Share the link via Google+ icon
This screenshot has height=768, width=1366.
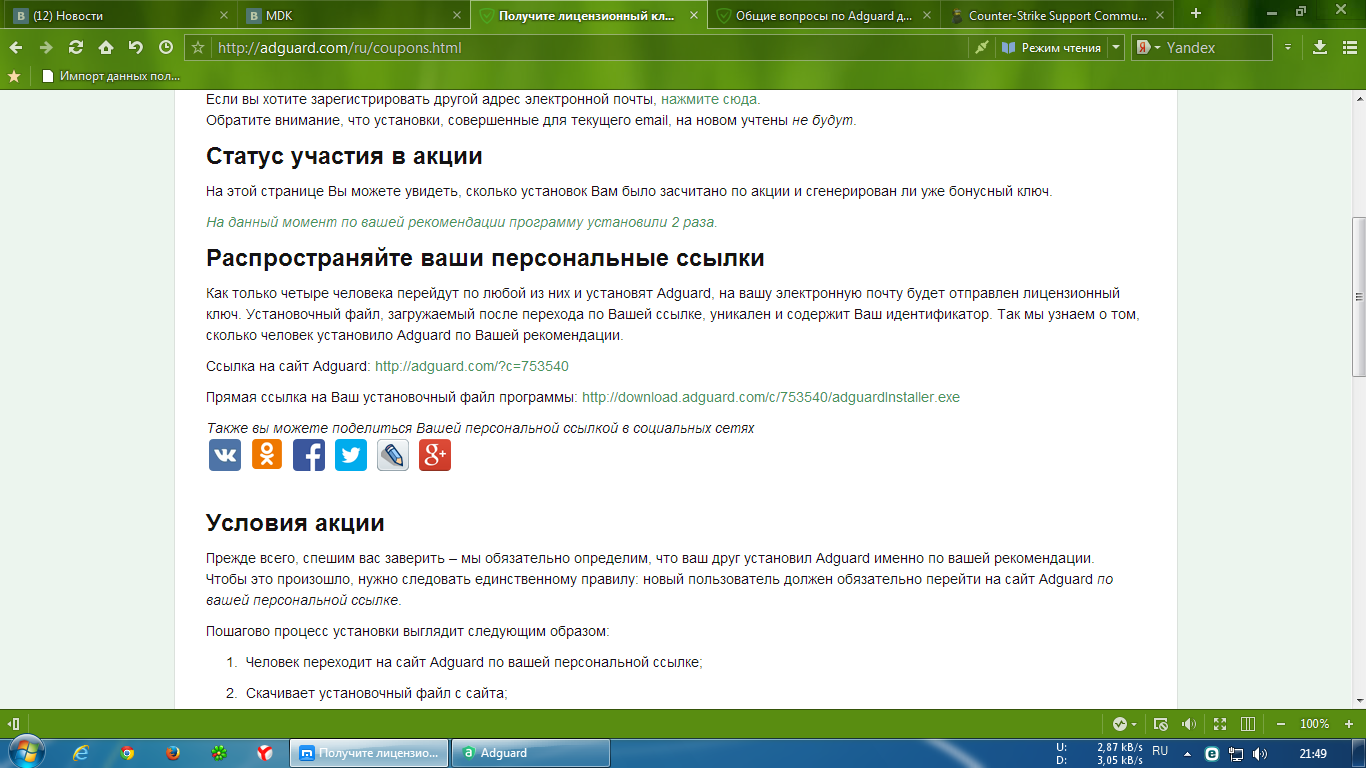[x=435, y=455]
